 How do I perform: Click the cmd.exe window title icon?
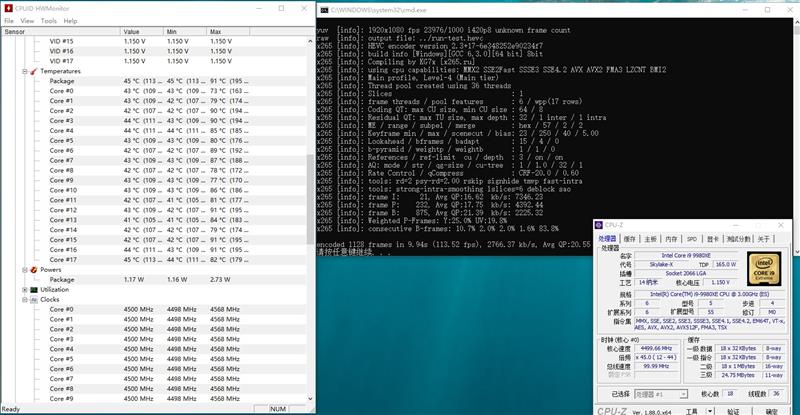click(323, 8)
